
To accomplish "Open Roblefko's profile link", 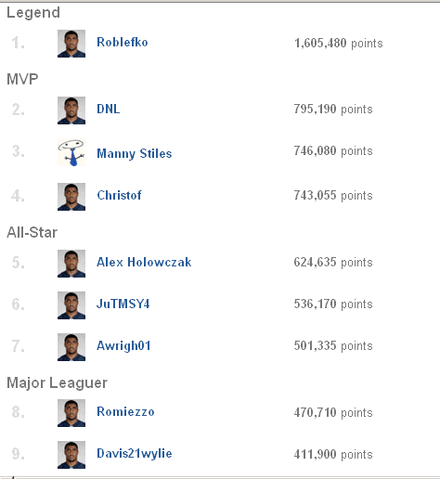I will tap(122, 42).
